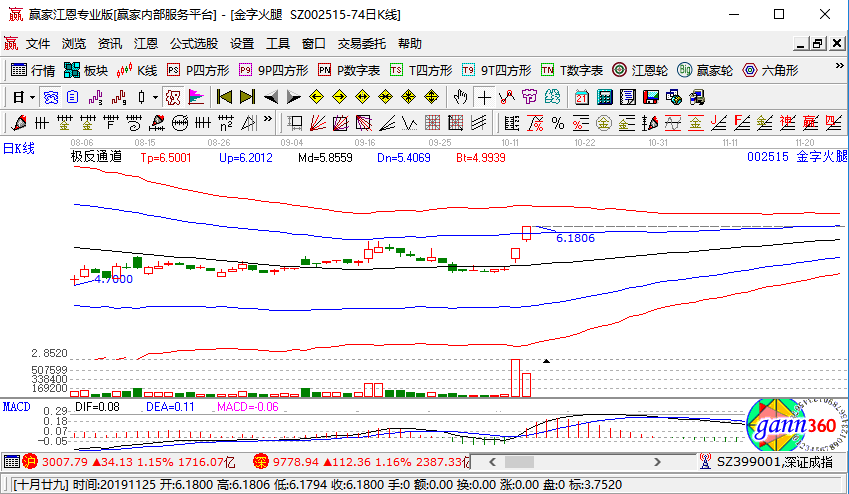Select the red Gann fan lines tool
849x494 pixels.
coord(317,124)
